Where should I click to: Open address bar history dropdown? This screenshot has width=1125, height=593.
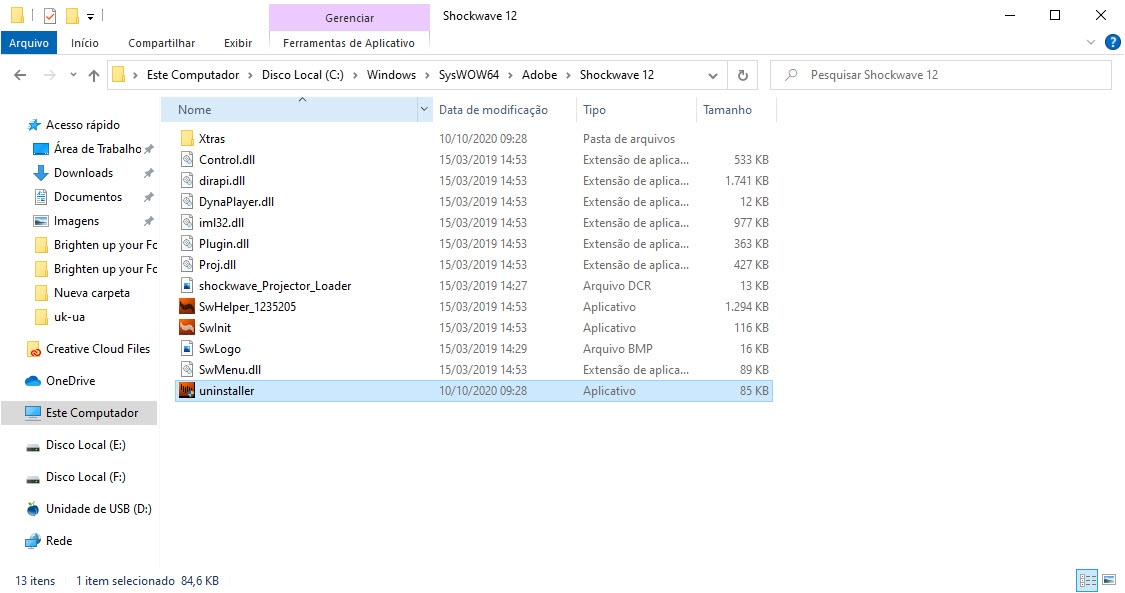point(712,75)
